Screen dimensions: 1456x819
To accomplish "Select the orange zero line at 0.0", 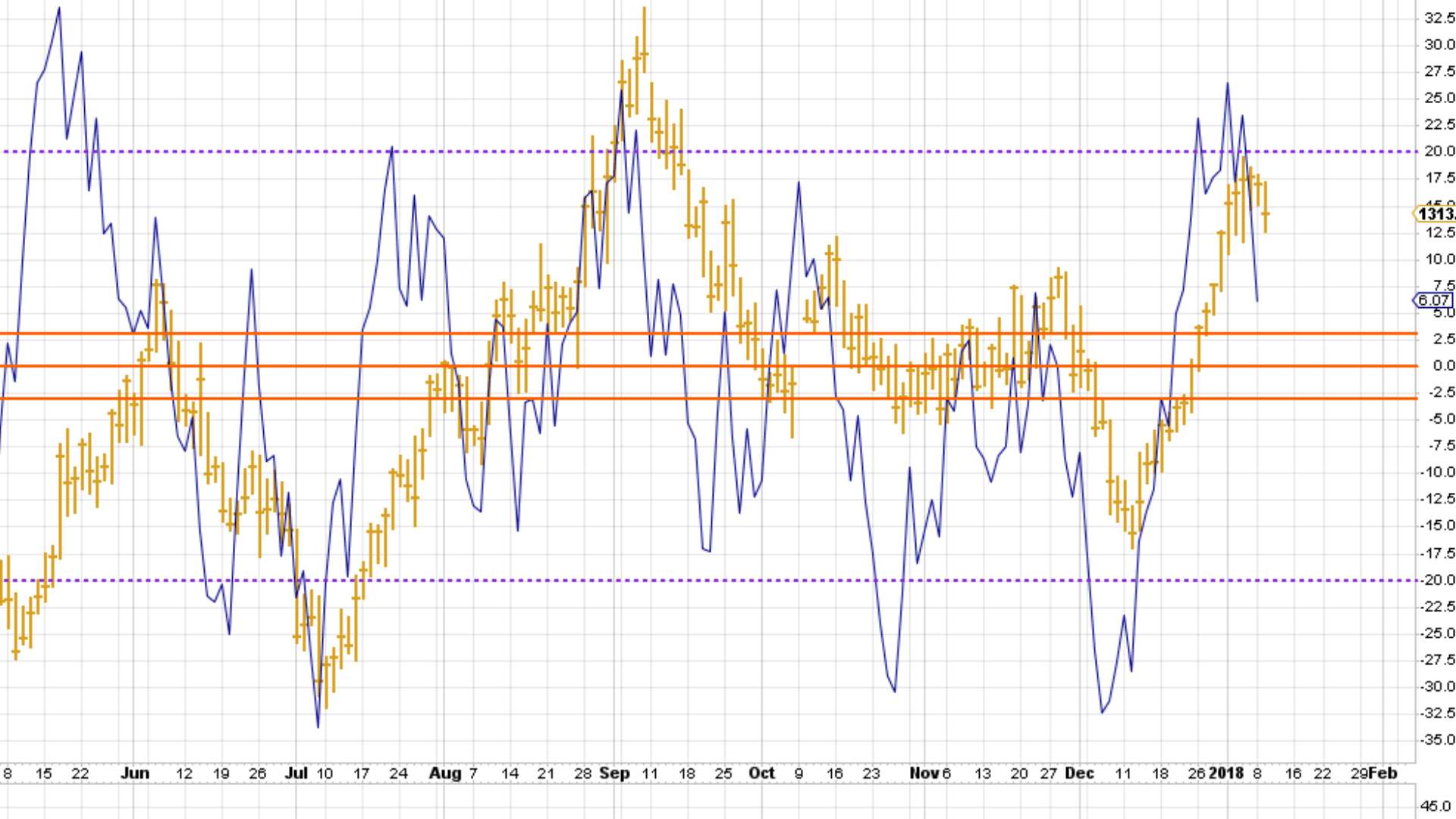I will (x=708, y=366).
